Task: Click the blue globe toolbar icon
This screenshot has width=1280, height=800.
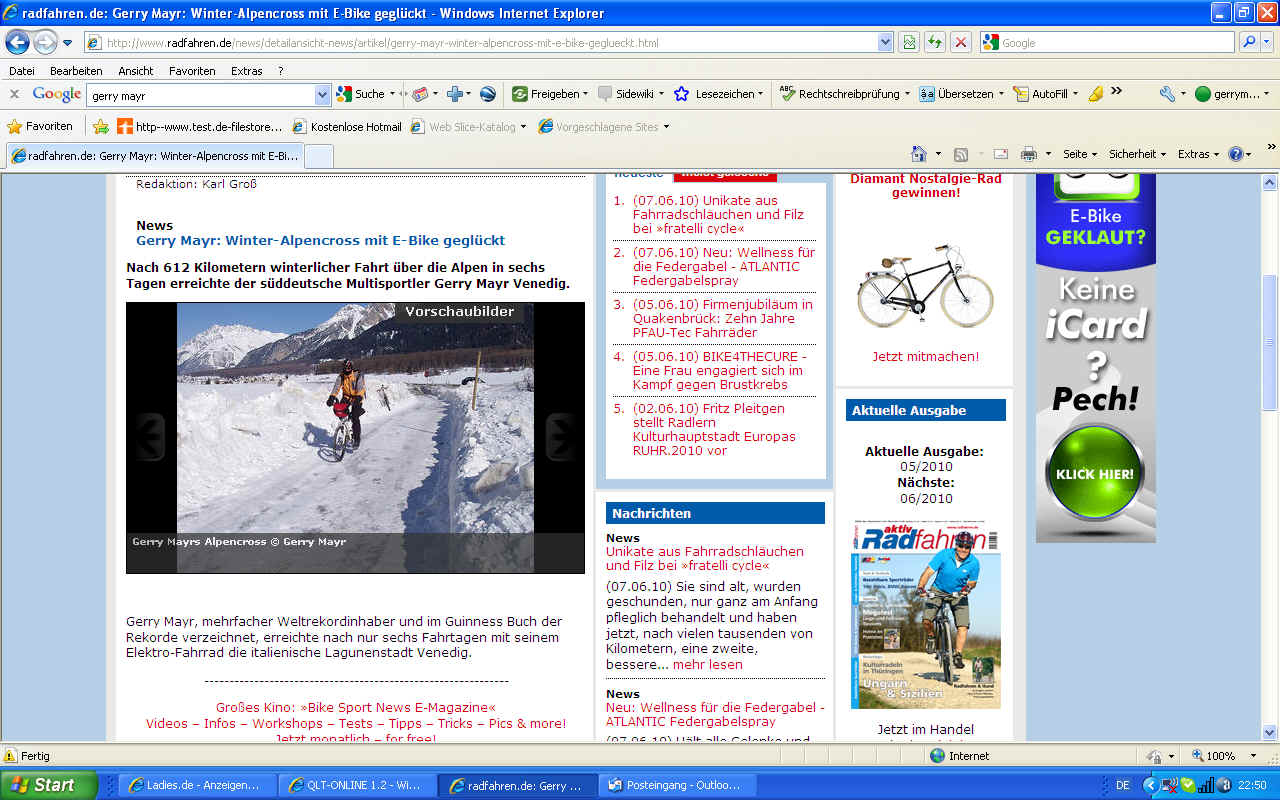Action: (488, 94)
